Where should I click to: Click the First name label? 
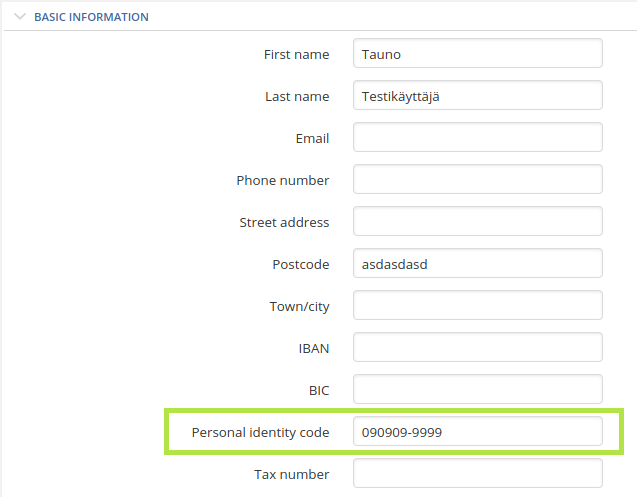pyautogui.click(x=297, y=54)
